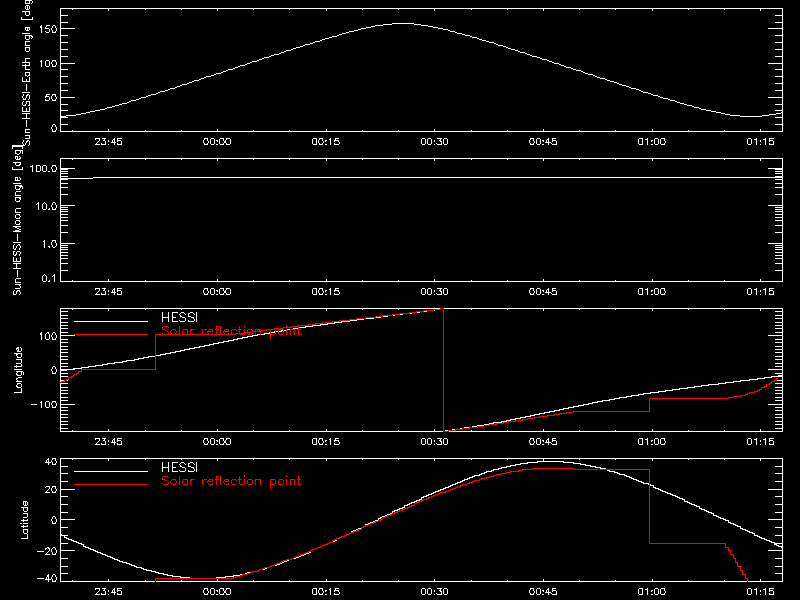This screenshot has height=600, width=800.
Task: Click the 01:15 time label under Latitude plot
Action: click(760, 592)
